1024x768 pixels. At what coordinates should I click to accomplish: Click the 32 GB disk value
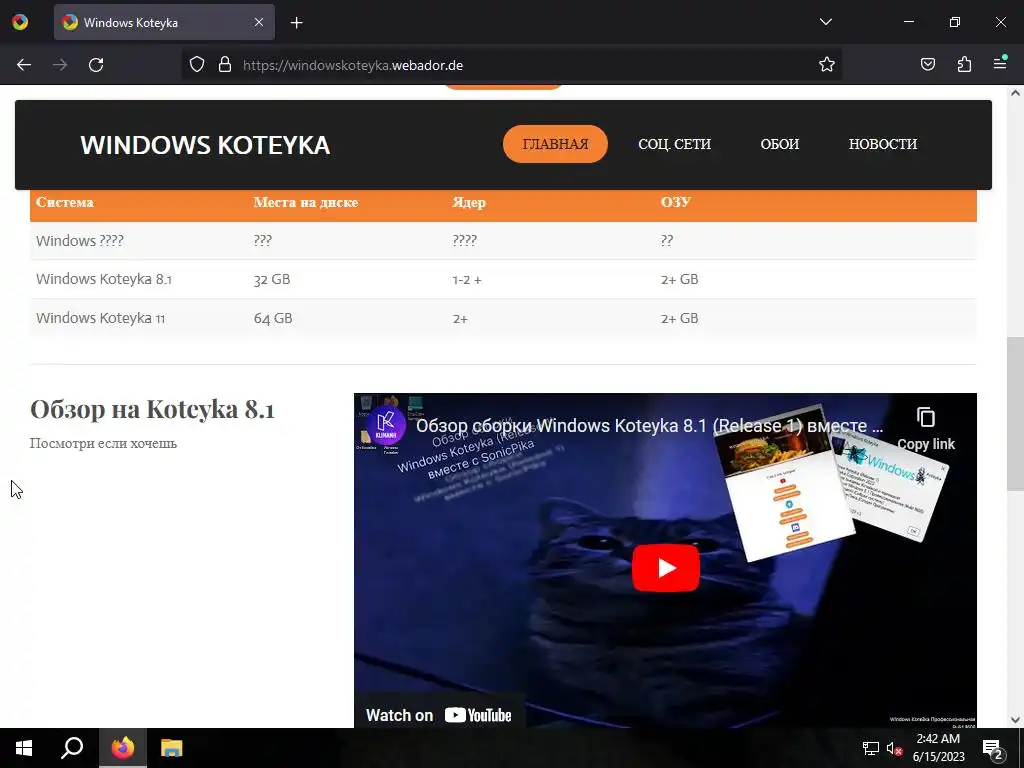click(272, 280)
